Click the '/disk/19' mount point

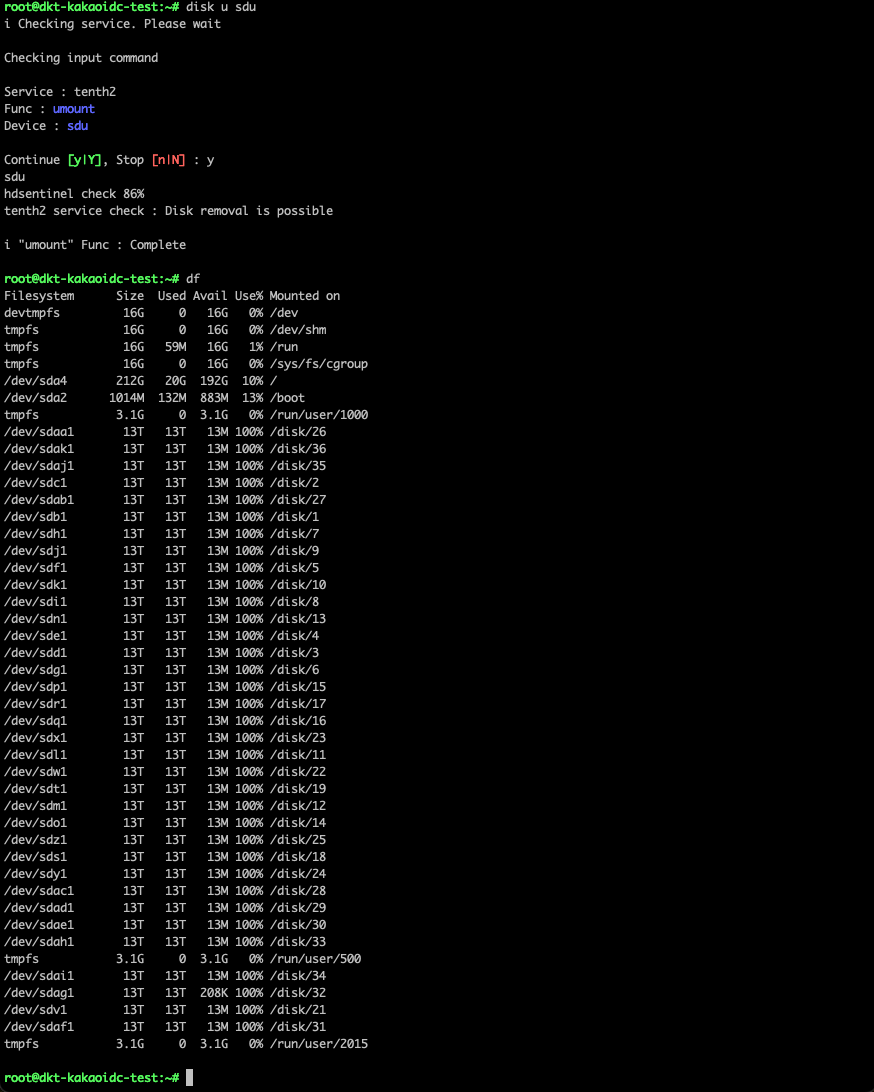tap(298, 789)
